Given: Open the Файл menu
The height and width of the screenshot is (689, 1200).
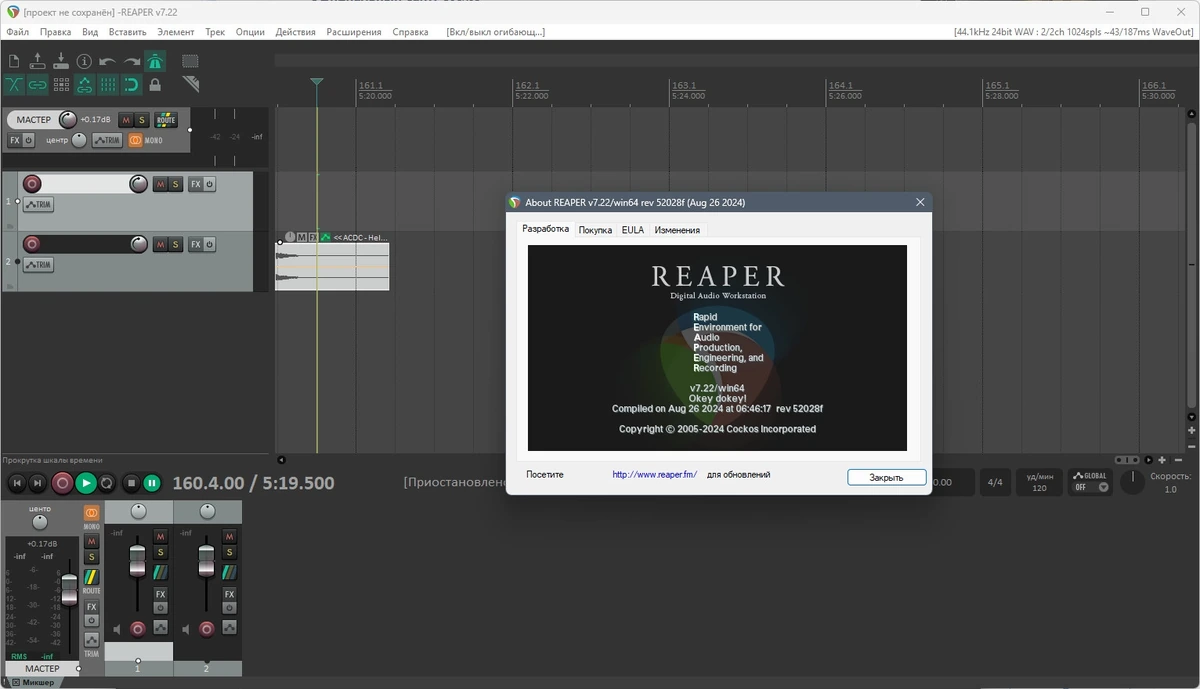Looking at the screenshot, I should click(17, 32).
